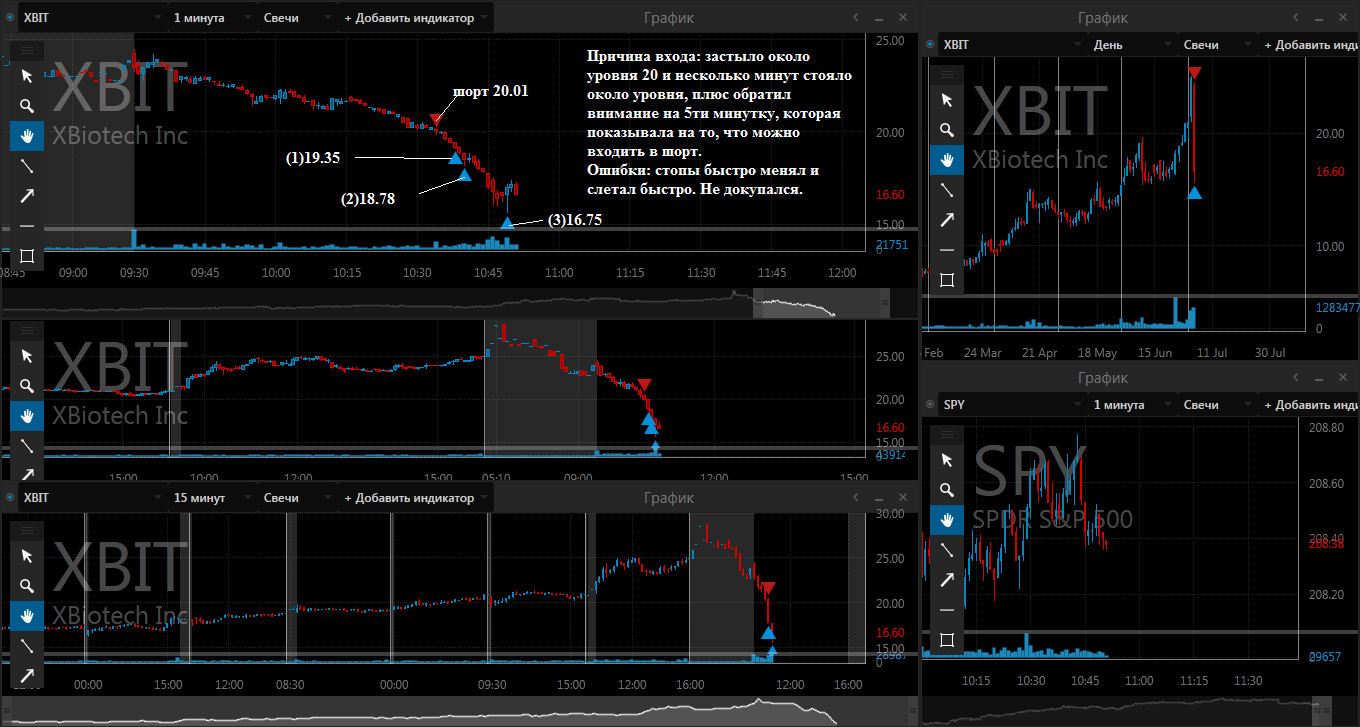
Task: Open the День timeframe dropdown
Action: click(x=1131, y=44)
